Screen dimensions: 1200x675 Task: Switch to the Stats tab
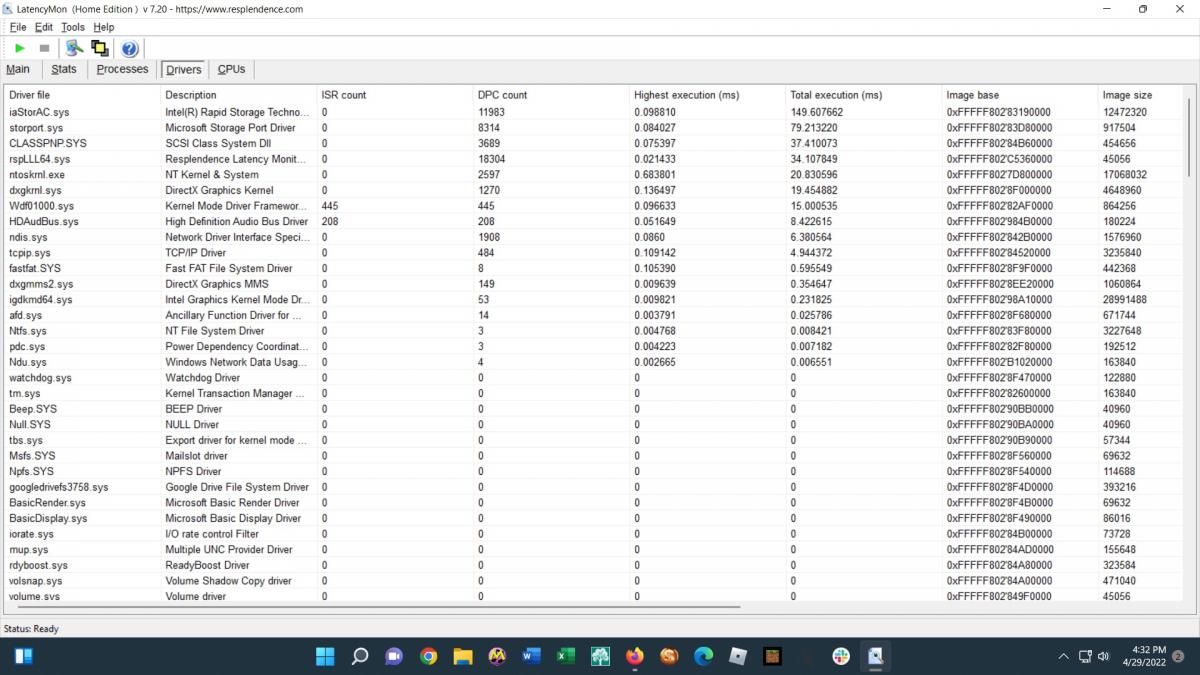tap(64, 69)
